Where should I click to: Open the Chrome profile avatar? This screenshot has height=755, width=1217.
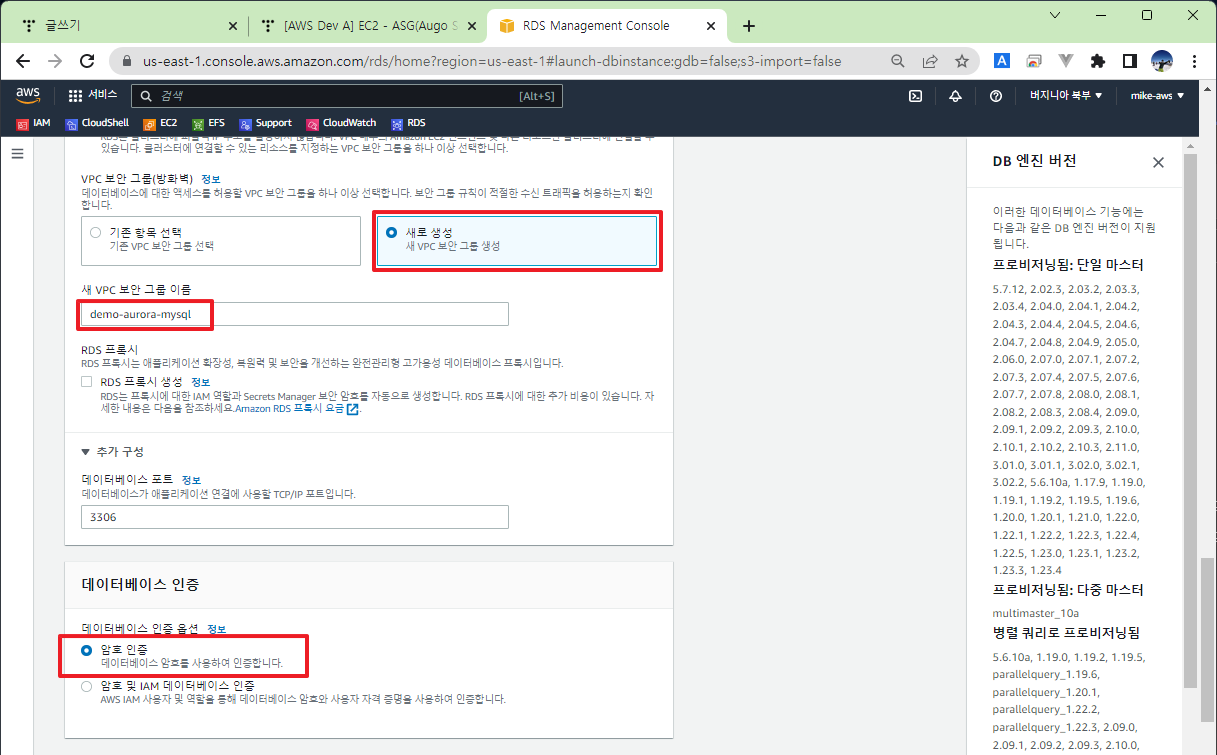tap(1161, 61)
